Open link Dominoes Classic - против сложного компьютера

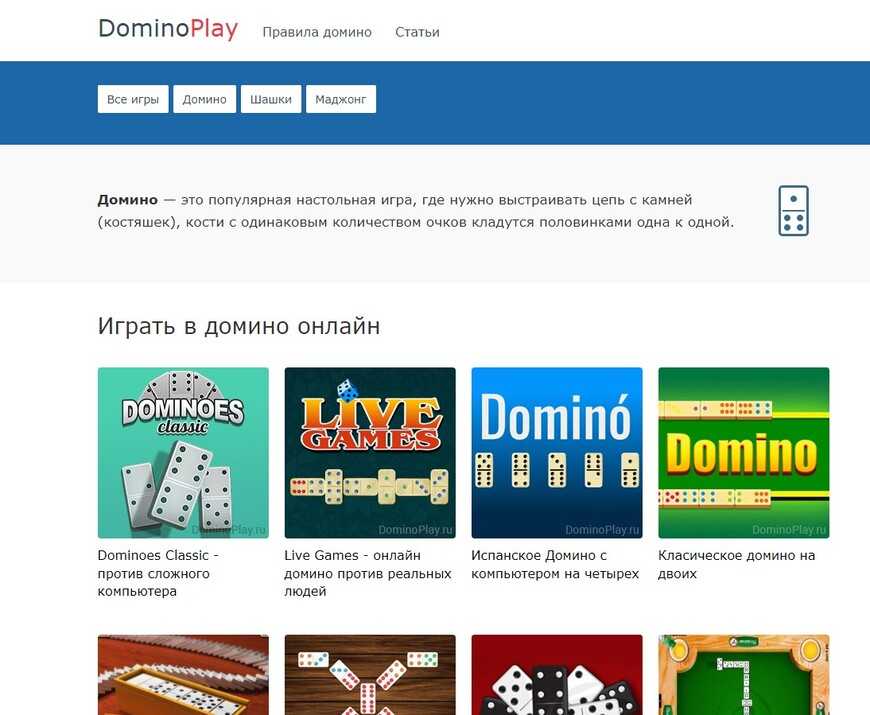tap(158, 573)
